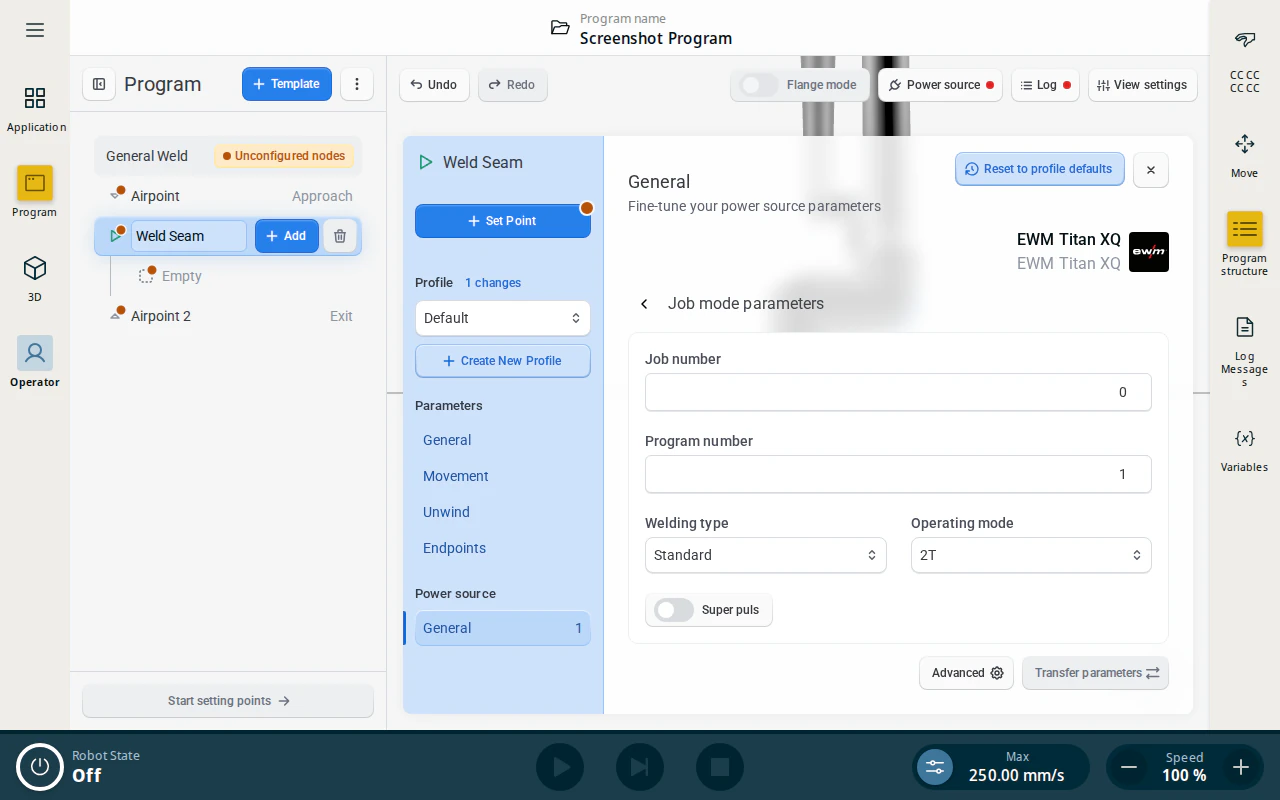This screenshot has height=800, width=1280.
Task: Open the Operating mode dropdown
Action: 1031,555
